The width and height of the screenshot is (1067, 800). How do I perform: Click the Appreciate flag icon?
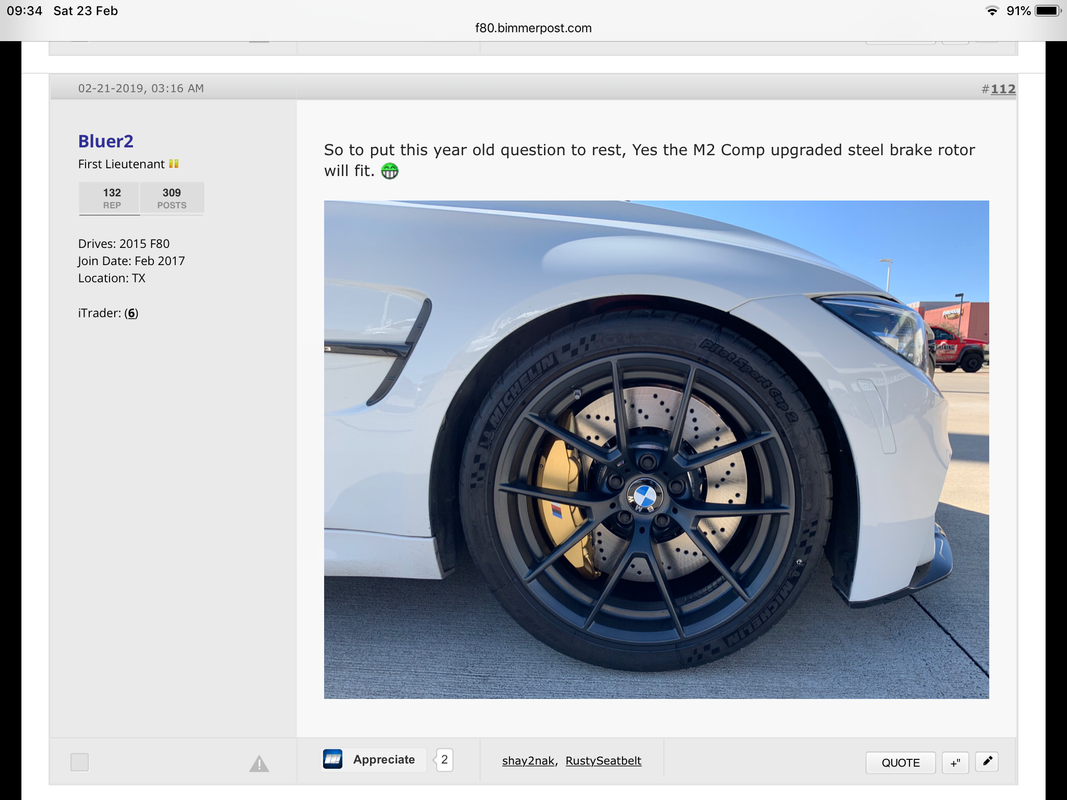333,759
